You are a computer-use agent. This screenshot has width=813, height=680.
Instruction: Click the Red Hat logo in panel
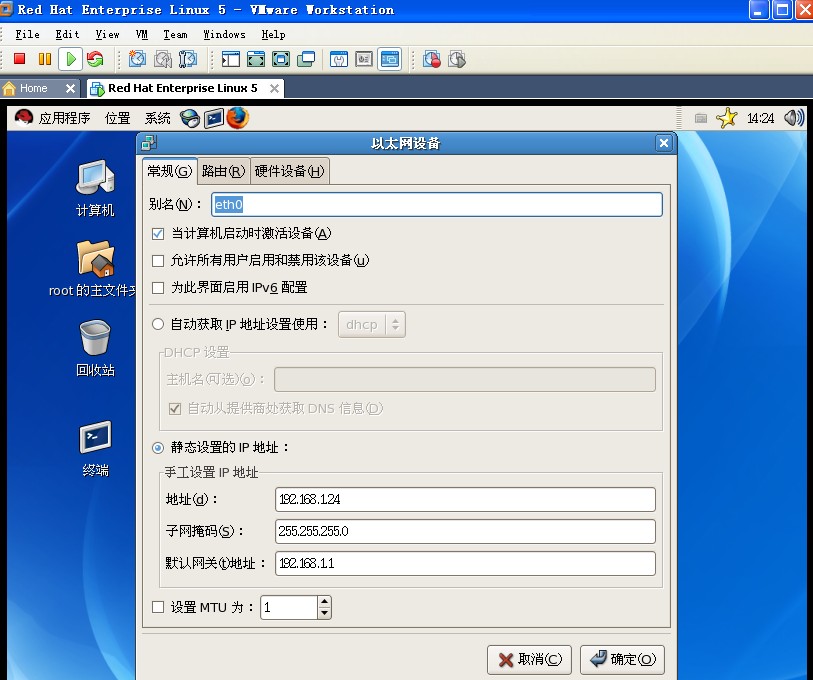tap(23, 118)
